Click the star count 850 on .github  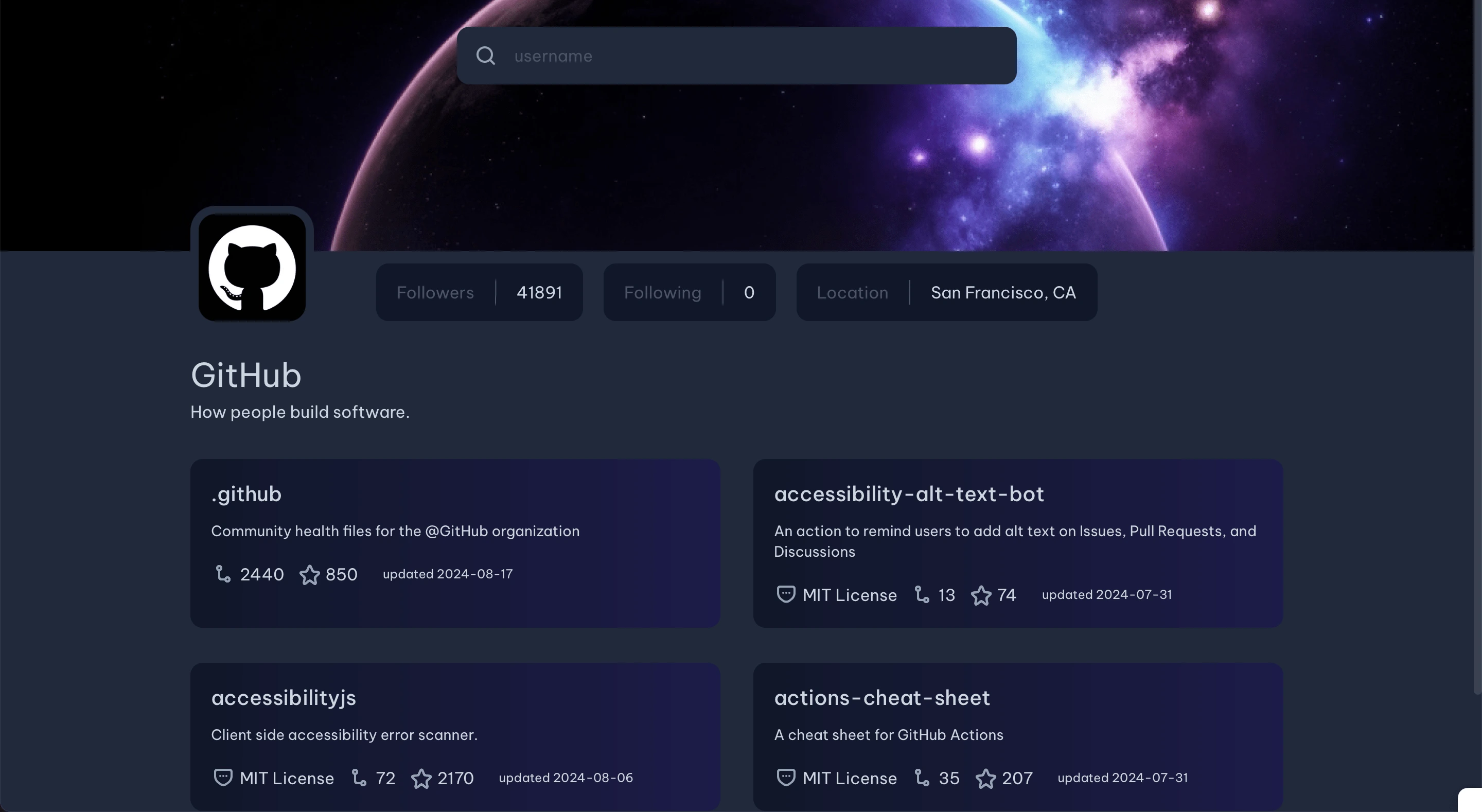(340, 575)
